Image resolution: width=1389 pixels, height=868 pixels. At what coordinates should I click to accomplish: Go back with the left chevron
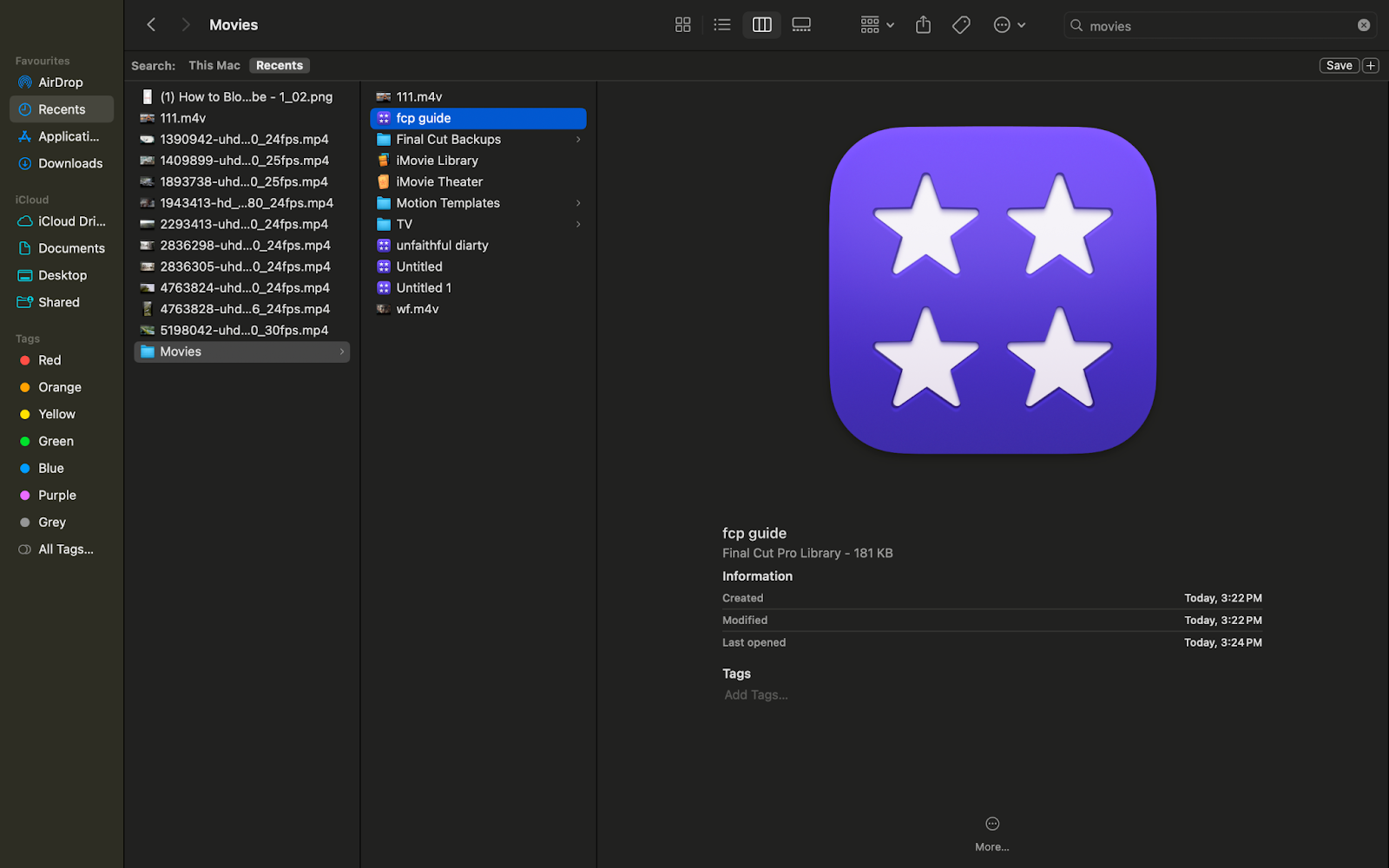(151, 25)
